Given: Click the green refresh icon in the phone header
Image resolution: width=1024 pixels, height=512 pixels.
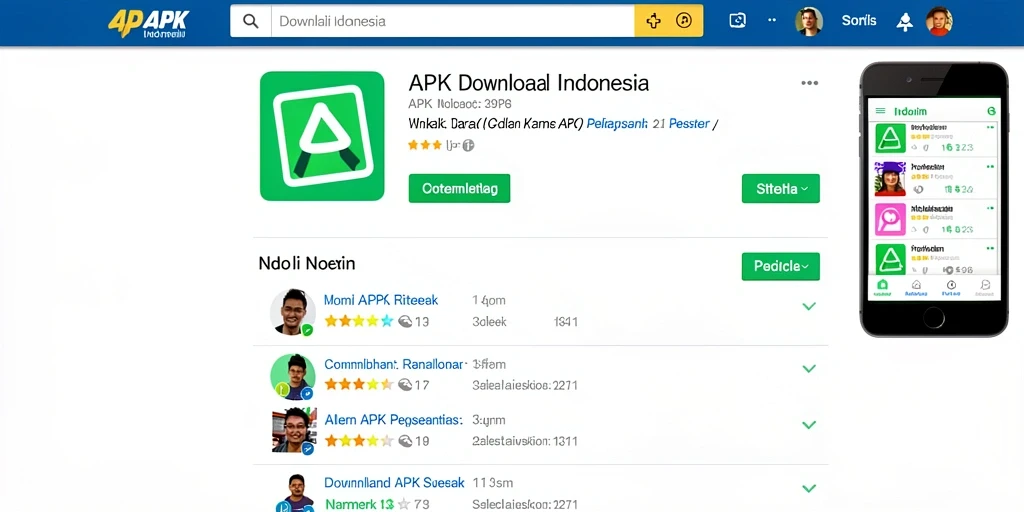Looking at the screenshot, I should 991,111.
